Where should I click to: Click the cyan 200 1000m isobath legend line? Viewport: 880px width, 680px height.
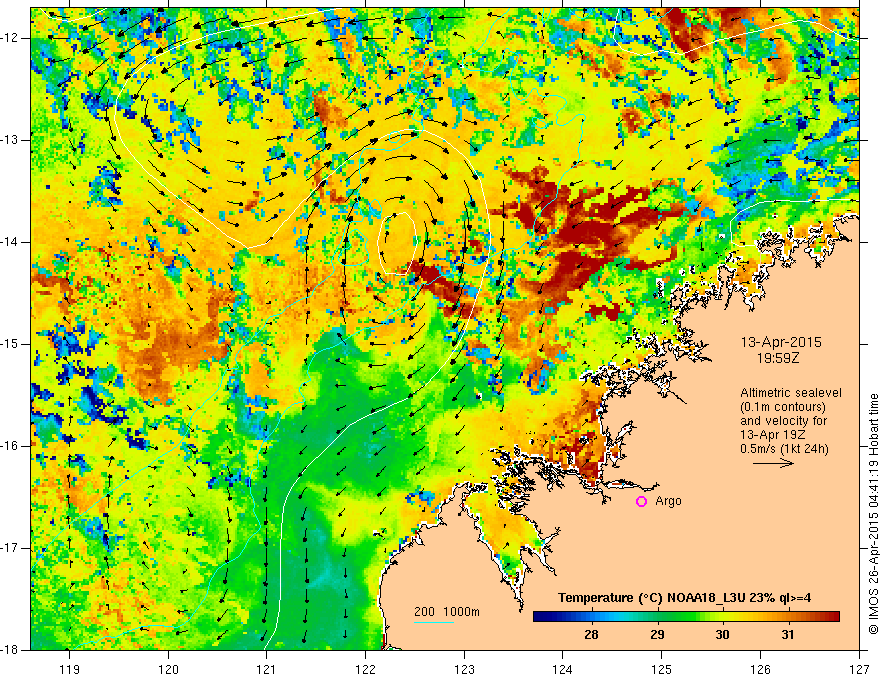434,622
